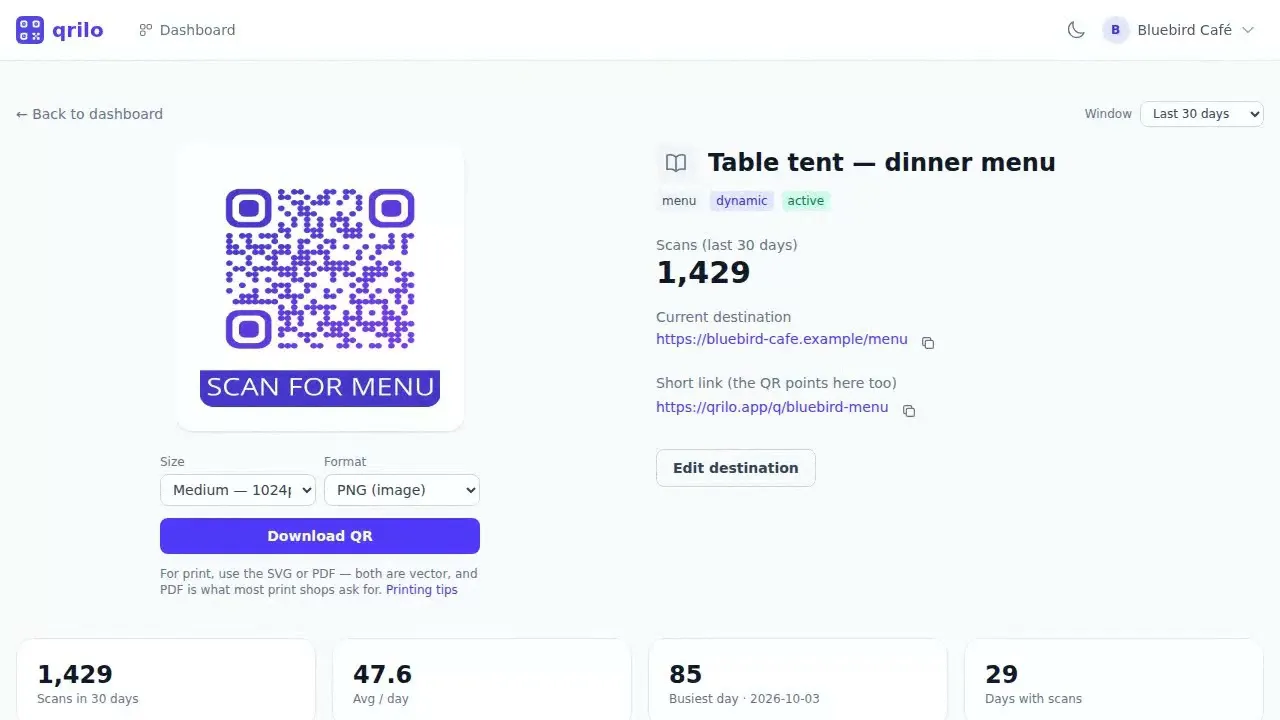Open the bluebird-cafe.example/menu destination link

[x=782, y=339]
